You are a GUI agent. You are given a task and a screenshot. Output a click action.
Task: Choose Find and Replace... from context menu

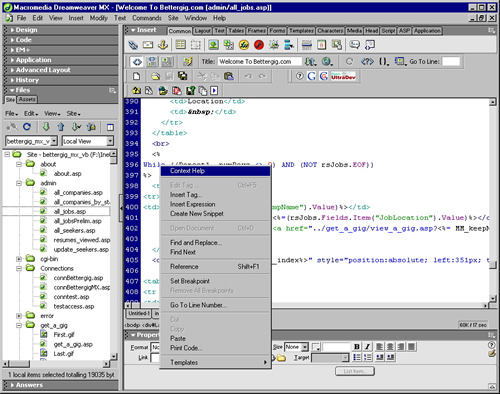[x=215, y=243]
